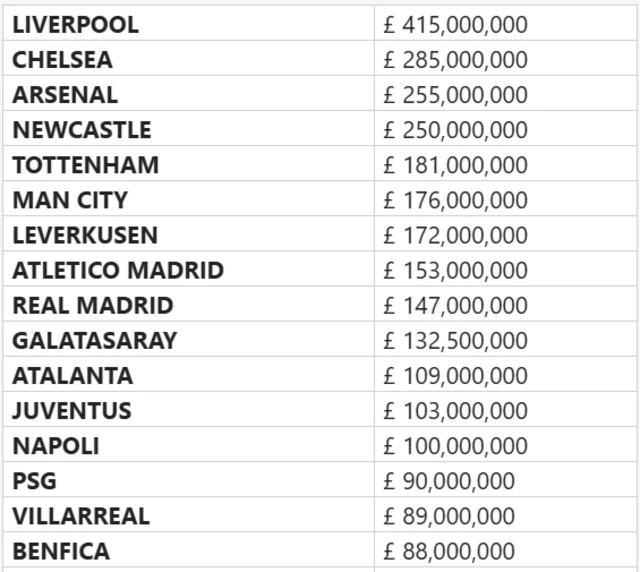The image size is (640, 572).
Task: Click the BENFICA cell
Action: (61, 551)
